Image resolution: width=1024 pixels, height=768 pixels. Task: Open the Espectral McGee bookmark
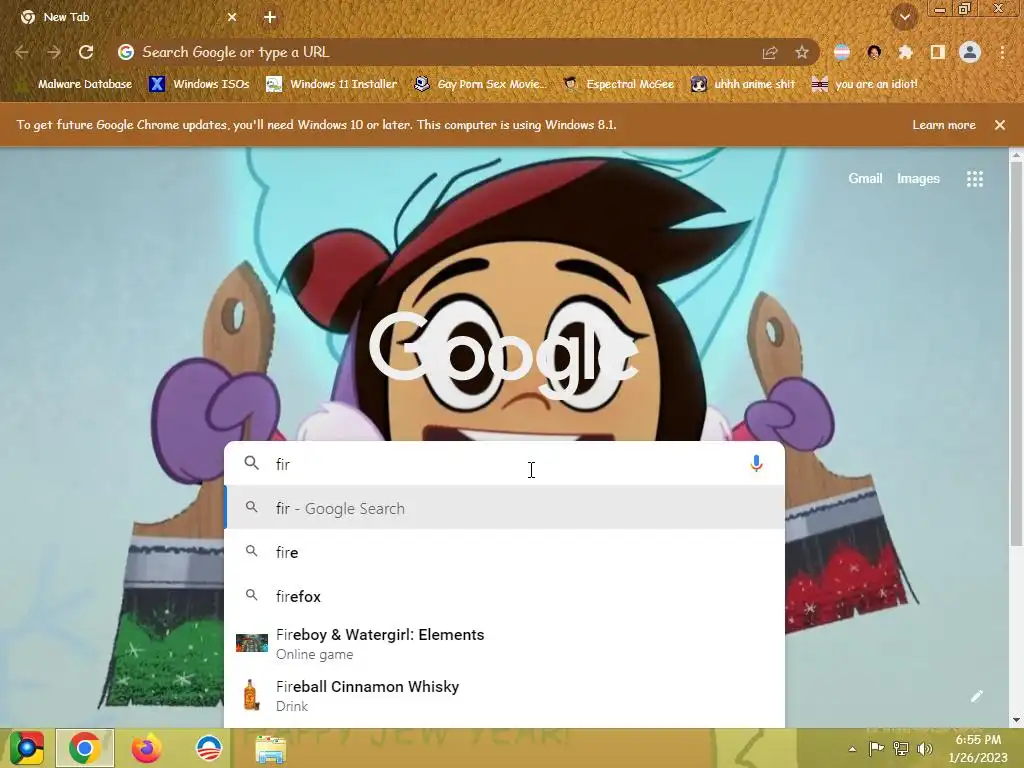[618, 84]
